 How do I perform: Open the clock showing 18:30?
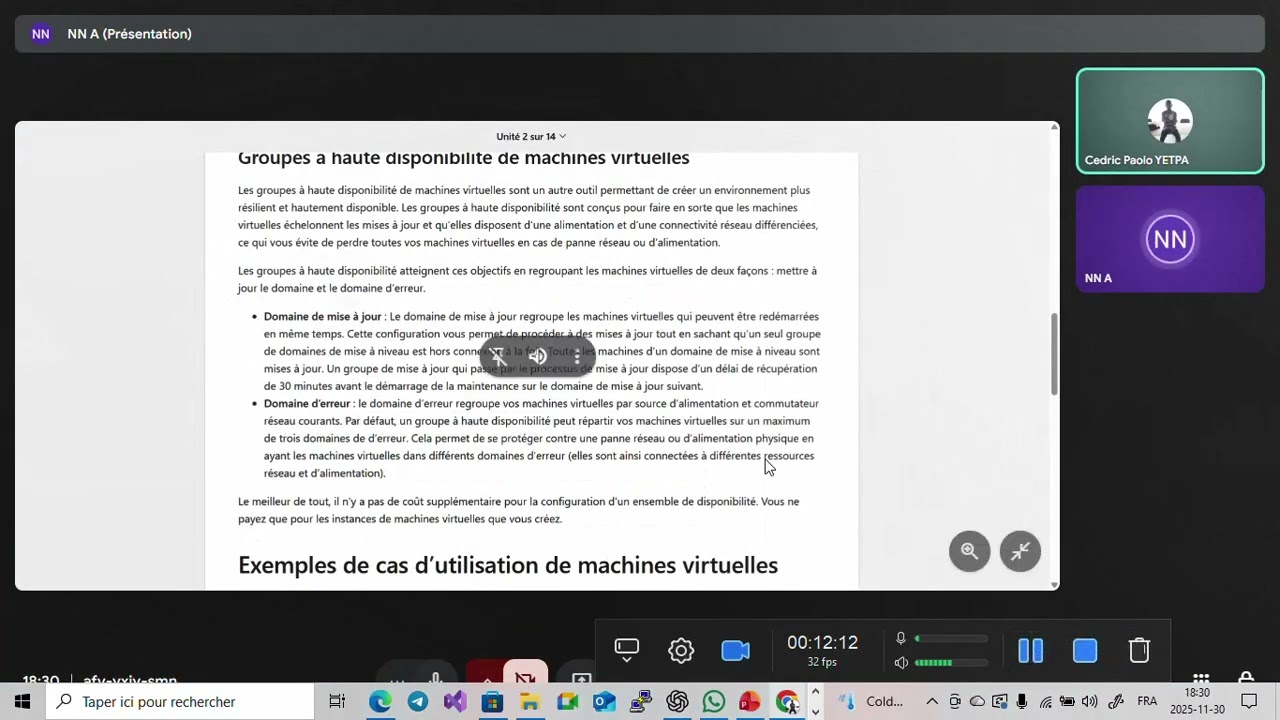pyautogui.click(x=1197, y=701)
